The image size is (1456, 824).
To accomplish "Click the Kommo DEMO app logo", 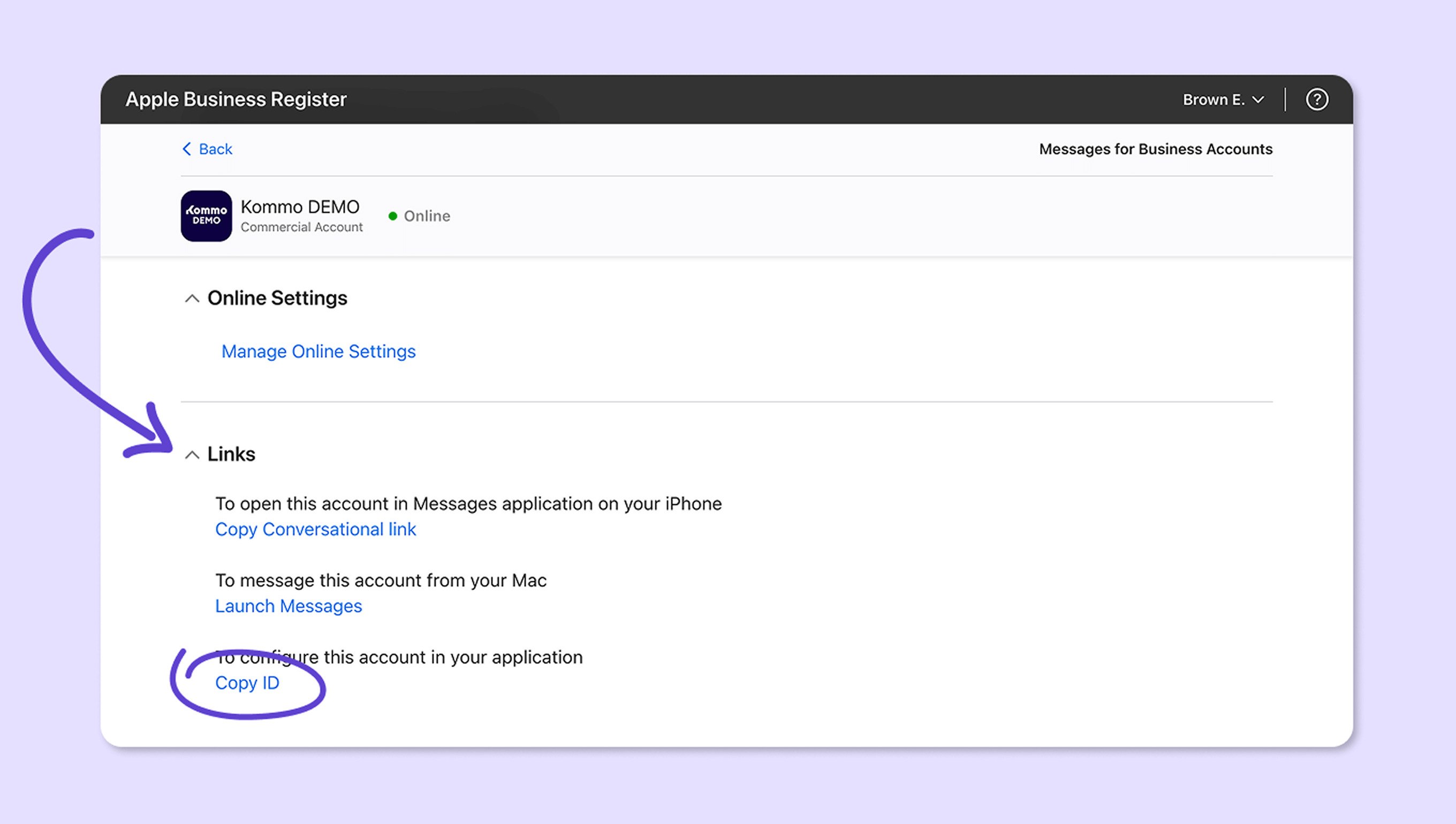I will pyautogui.click(x=206, y=216).
